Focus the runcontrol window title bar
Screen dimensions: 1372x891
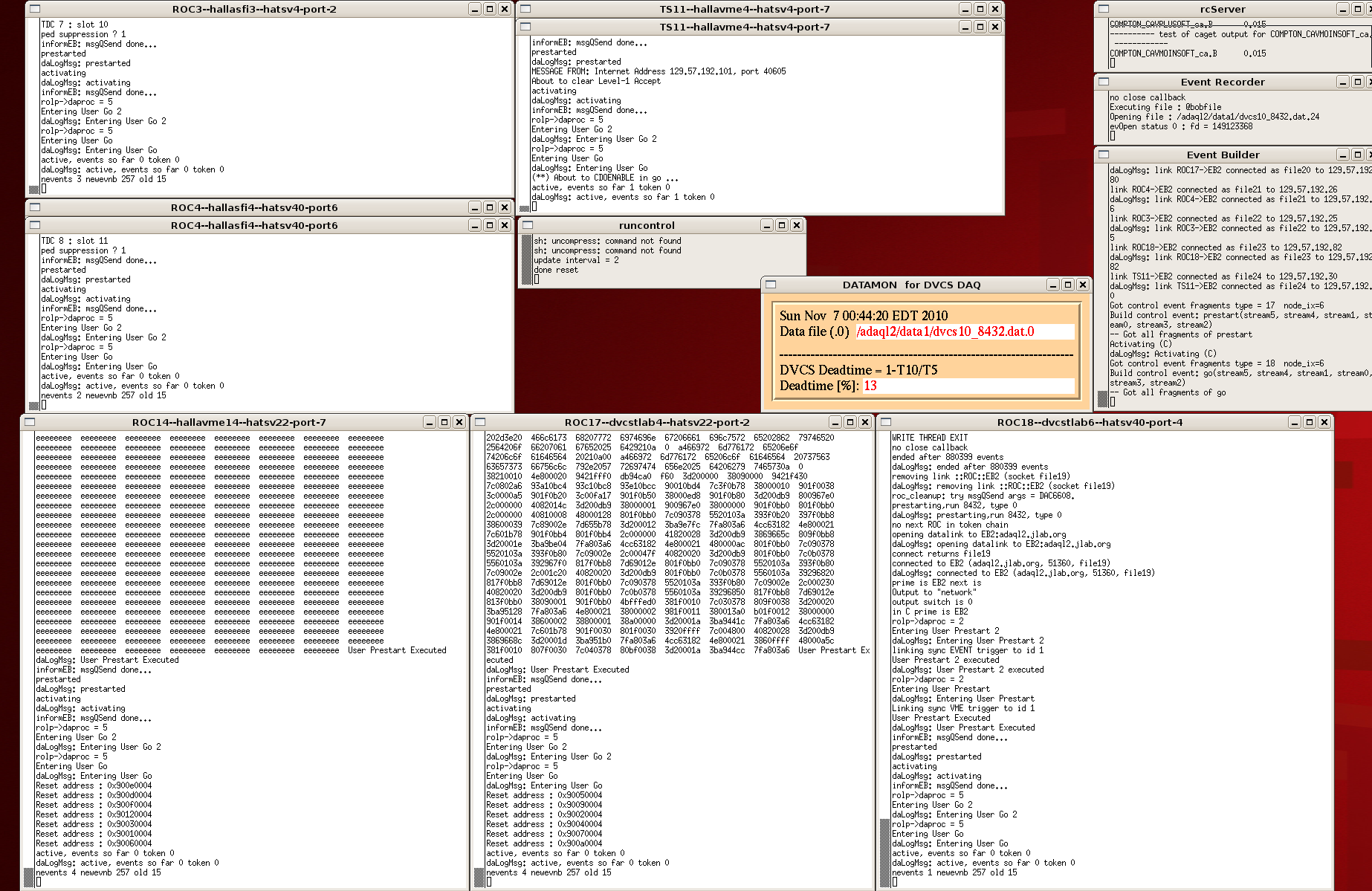(x=647, y=225)
